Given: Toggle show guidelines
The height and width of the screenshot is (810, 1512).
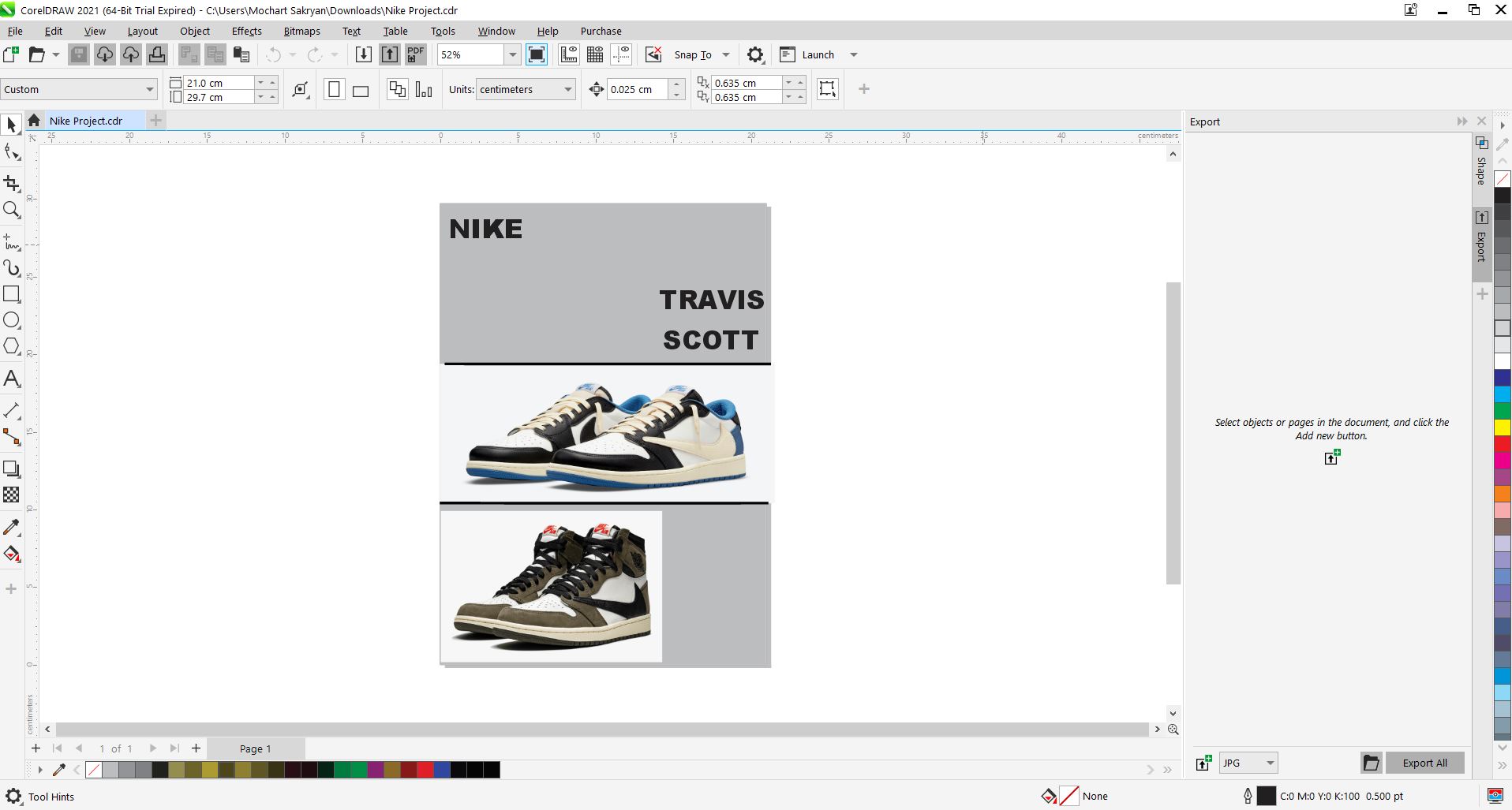Looking at the screenshot, I should [622, 54].
